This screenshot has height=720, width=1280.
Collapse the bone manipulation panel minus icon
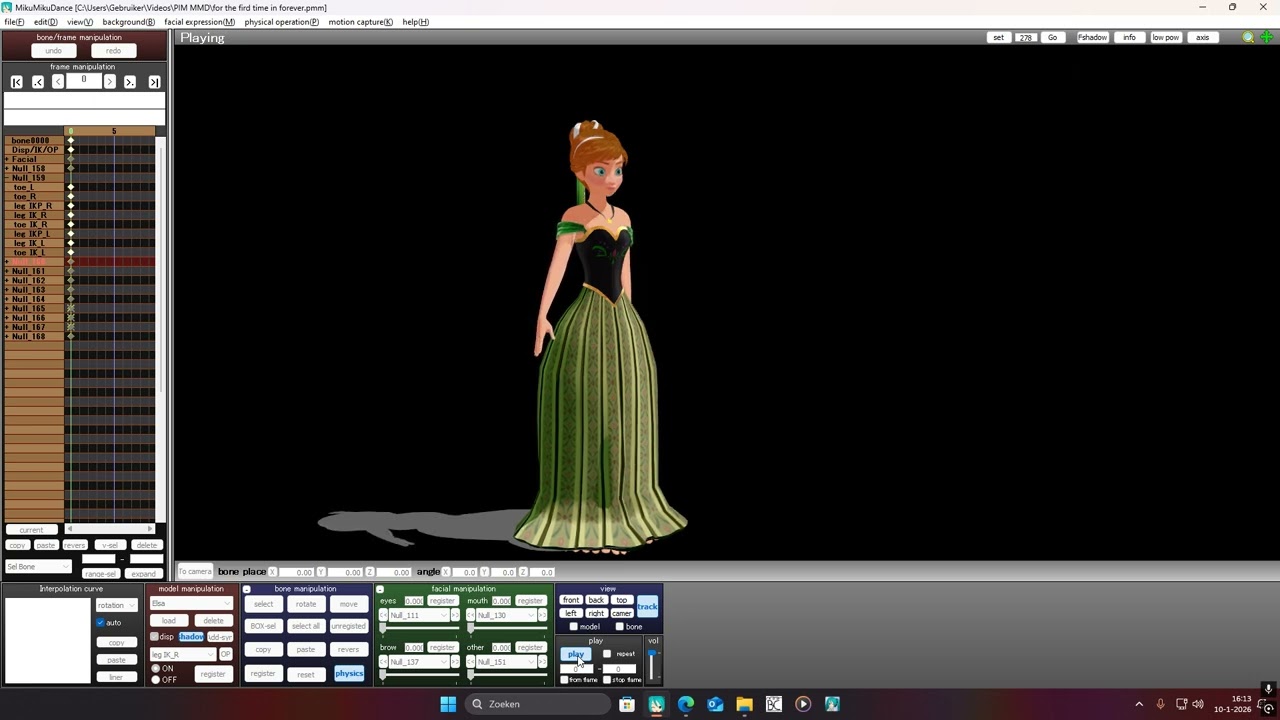coord(247,589)
